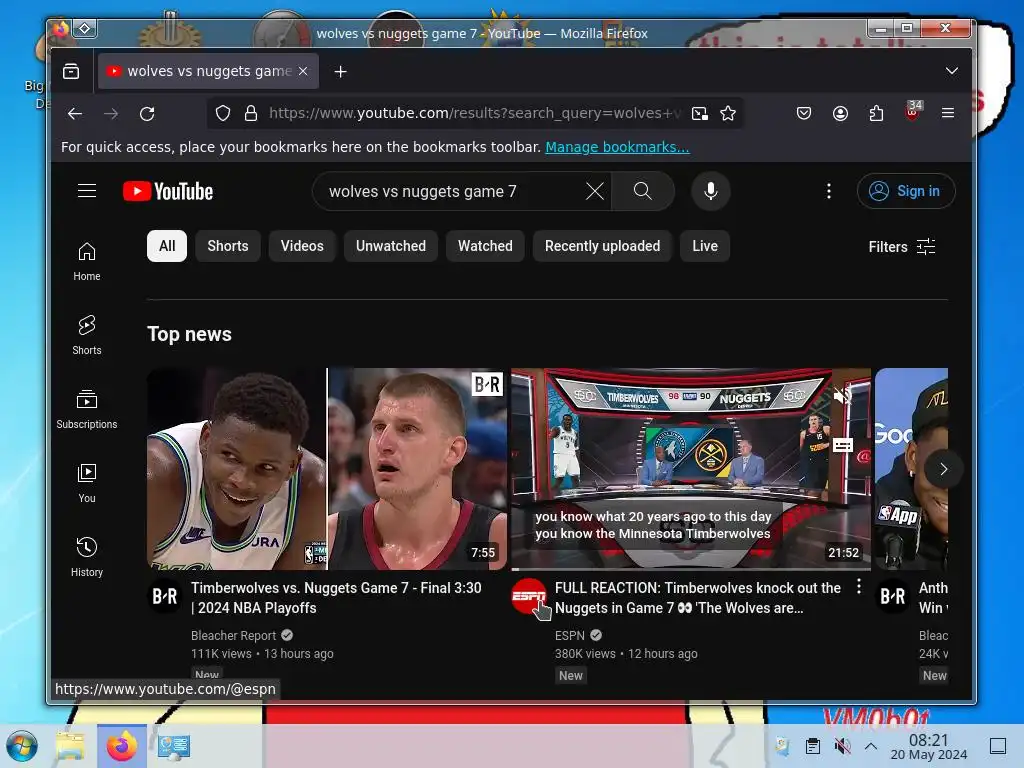This screenshot has height=768, width=1024.
Task: Open the Manage bookmarks link
Action: click(617, 147)
